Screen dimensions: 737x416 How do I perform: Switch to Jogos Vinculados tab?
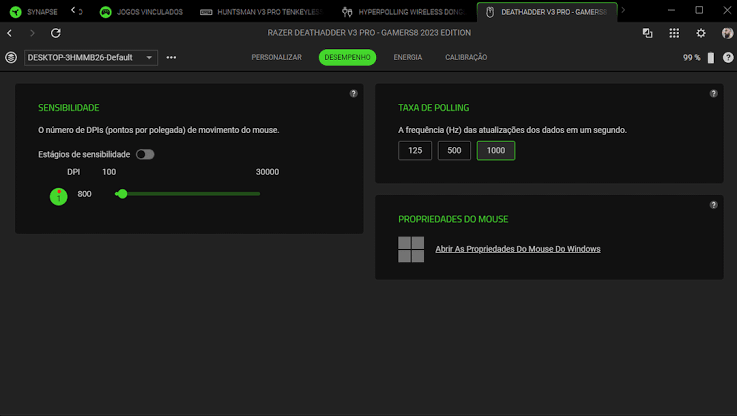point(141,12)
